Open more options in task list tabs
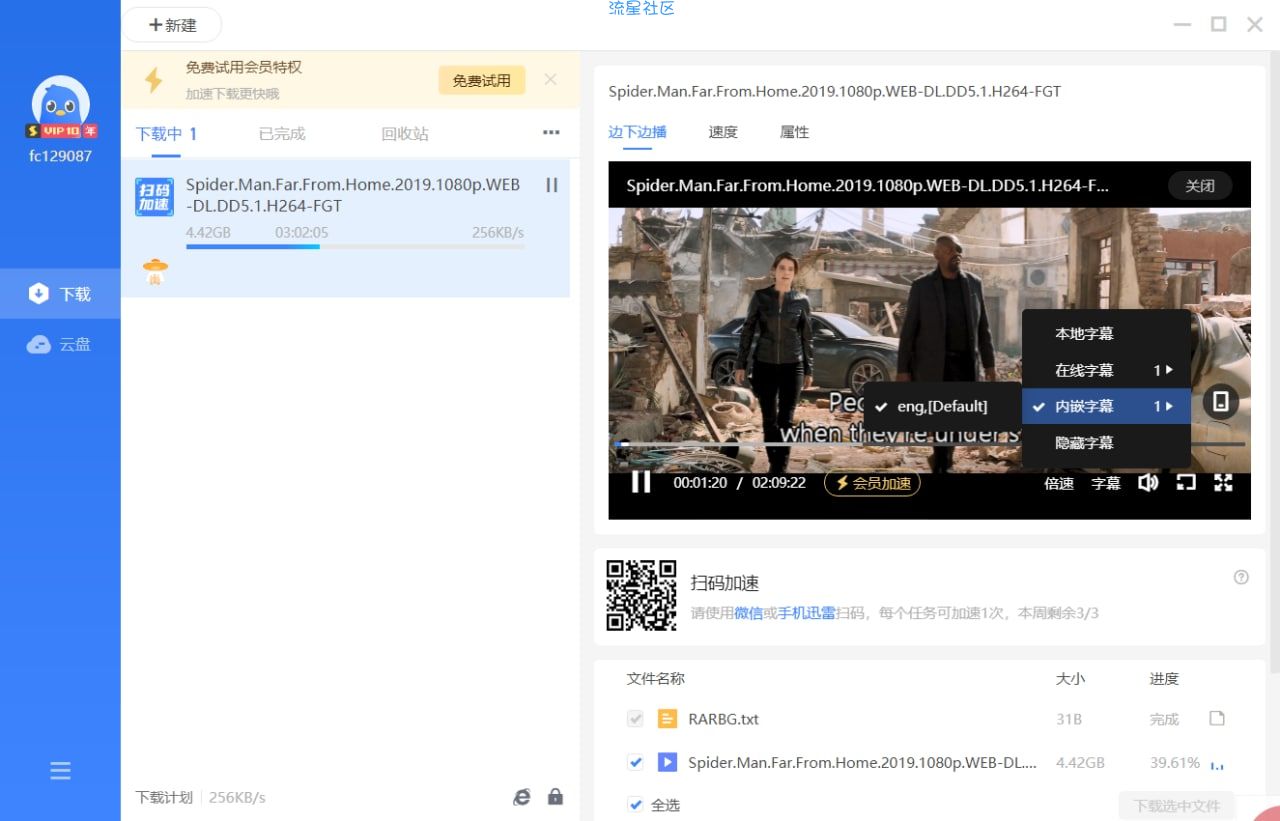This screenshot has width=1280, height=821. (551, 132)
